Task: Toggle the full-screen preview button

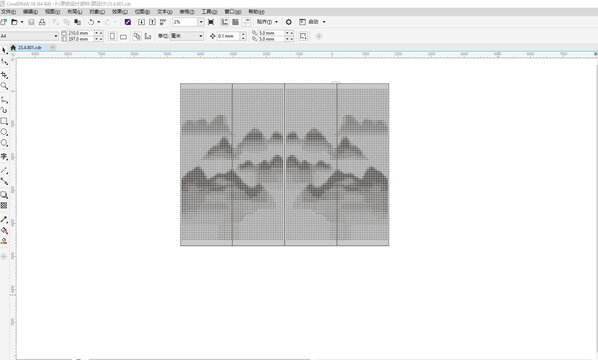Action: (211, 22)
